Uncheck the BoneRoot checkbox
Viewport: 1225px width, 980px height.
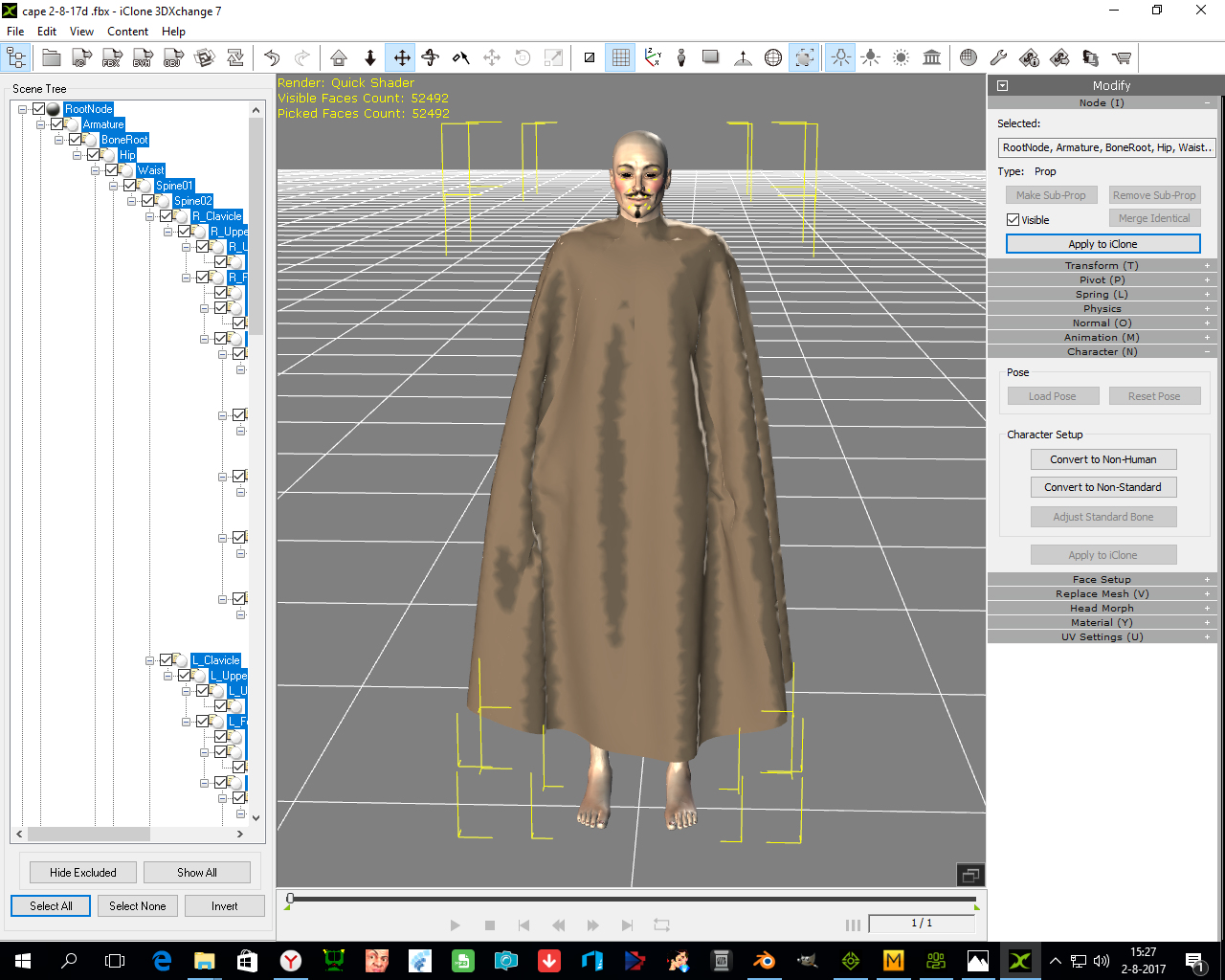coord(76,140)
